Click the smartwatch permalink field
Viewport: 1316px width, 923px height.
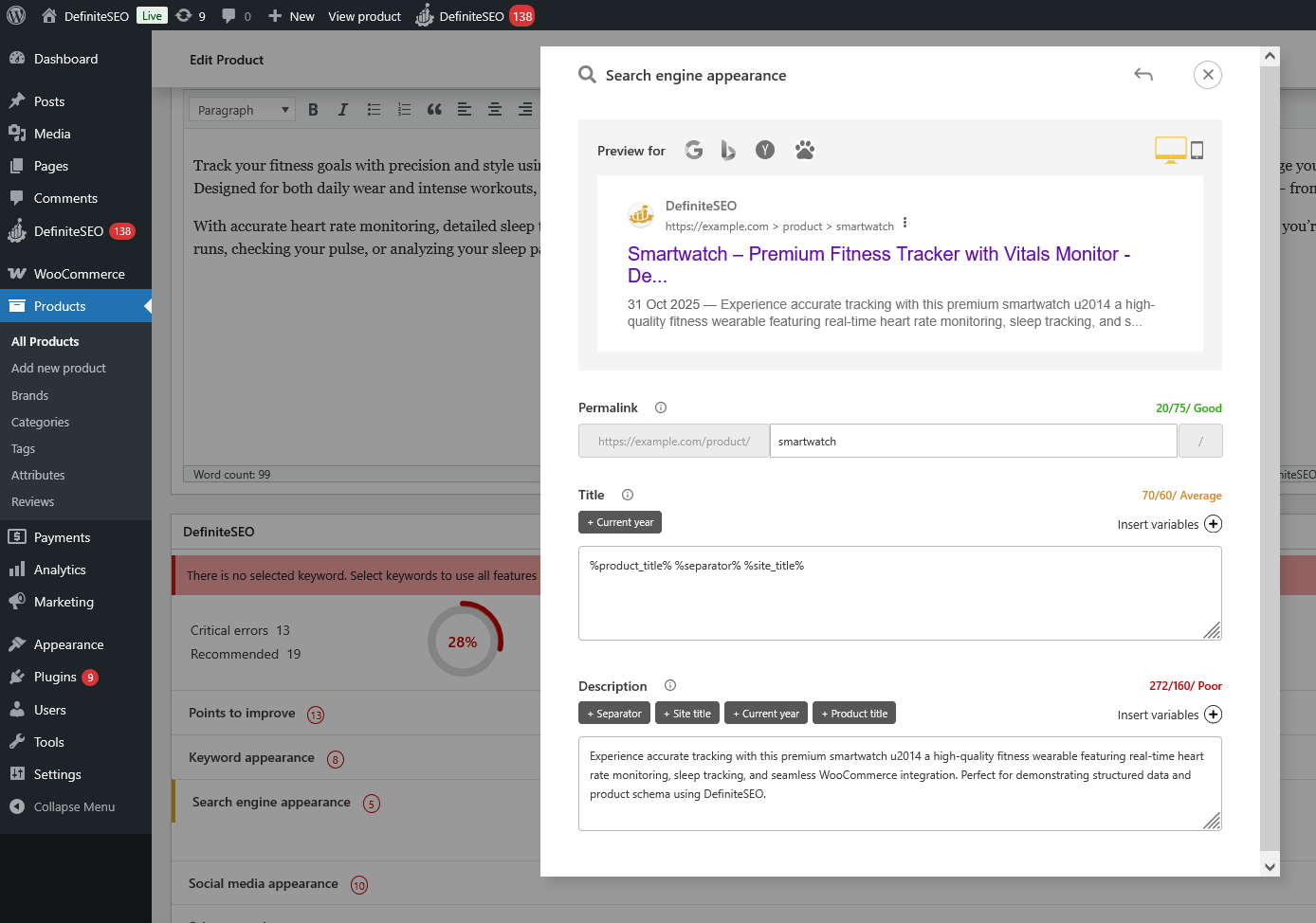coord(973,441)
